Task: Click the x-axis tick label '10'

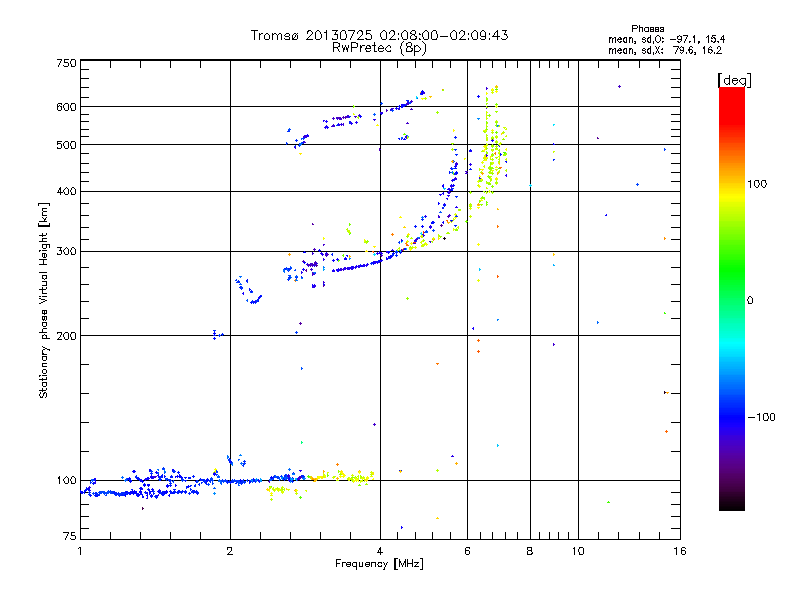Action: [x=578, y=551]
